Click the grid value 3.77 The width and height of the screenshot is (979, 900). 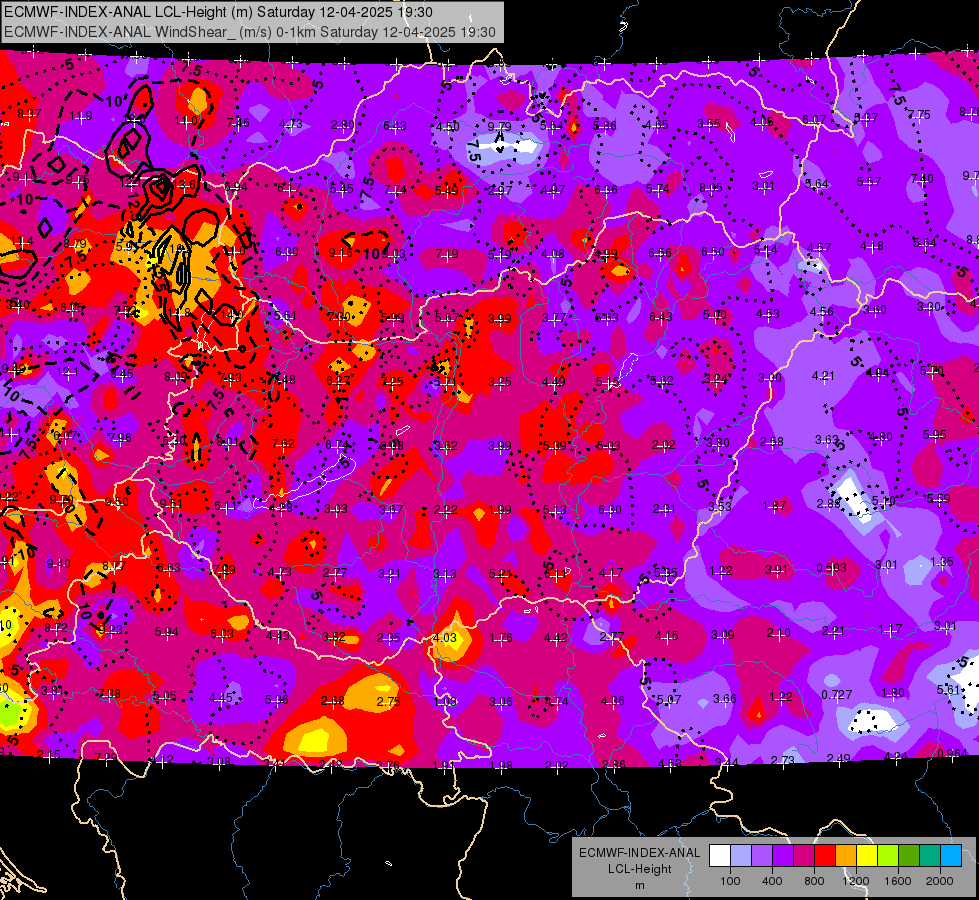click(x=554, y=317)
